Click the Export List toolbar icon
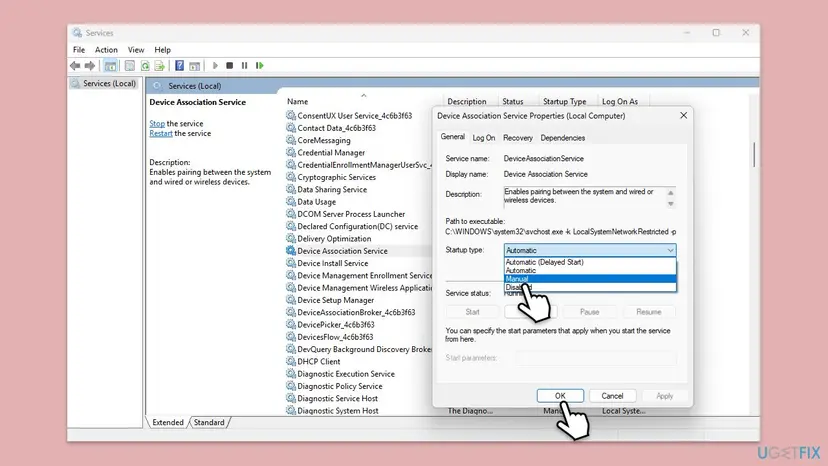Image resolution: width=828 pixels, height=466 pixels. click(x=159, y=66)
